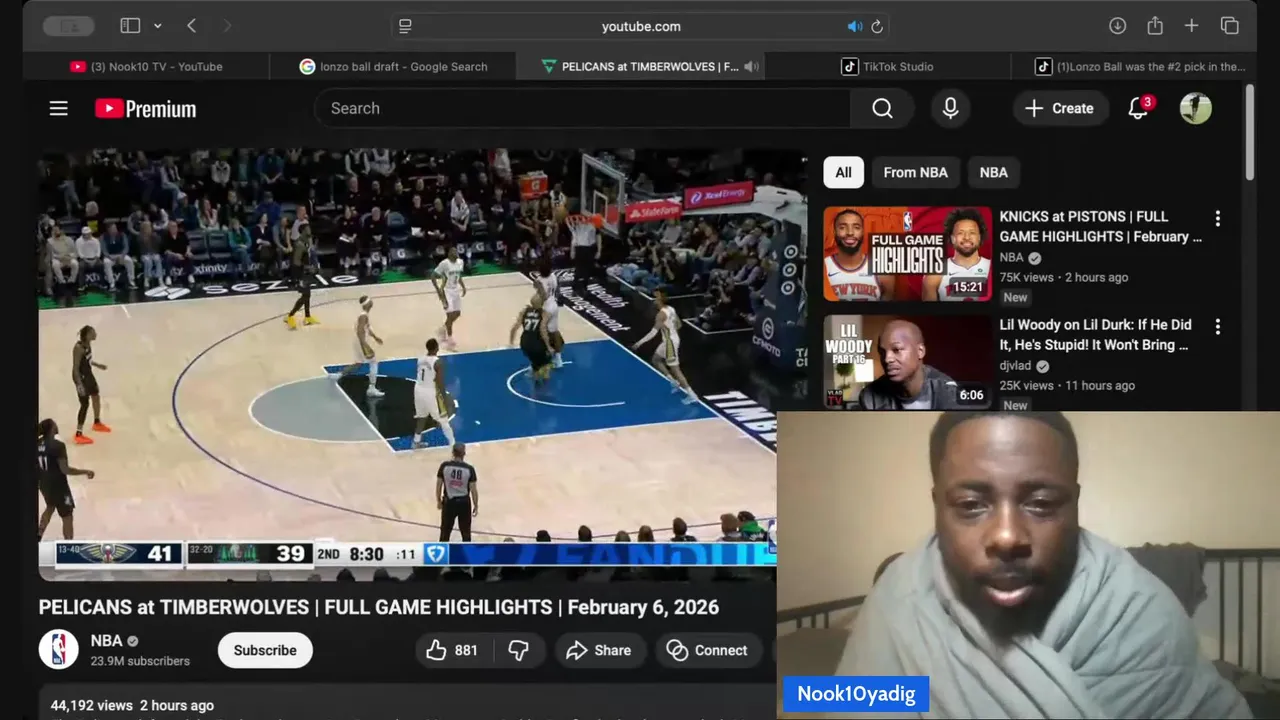Open the page reader icon in address bar
Viewport: 1280px width, 720px height.
[x=405, y=26]
